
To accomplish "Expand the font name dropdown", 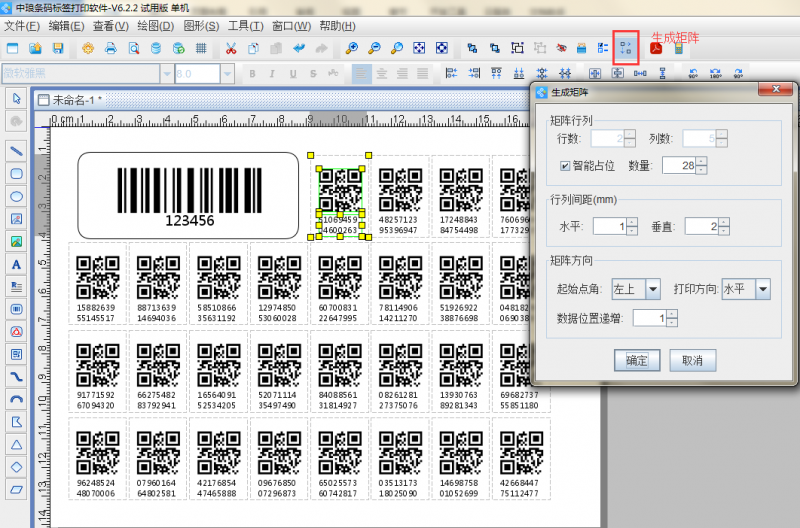I will (x=165, y=74).
